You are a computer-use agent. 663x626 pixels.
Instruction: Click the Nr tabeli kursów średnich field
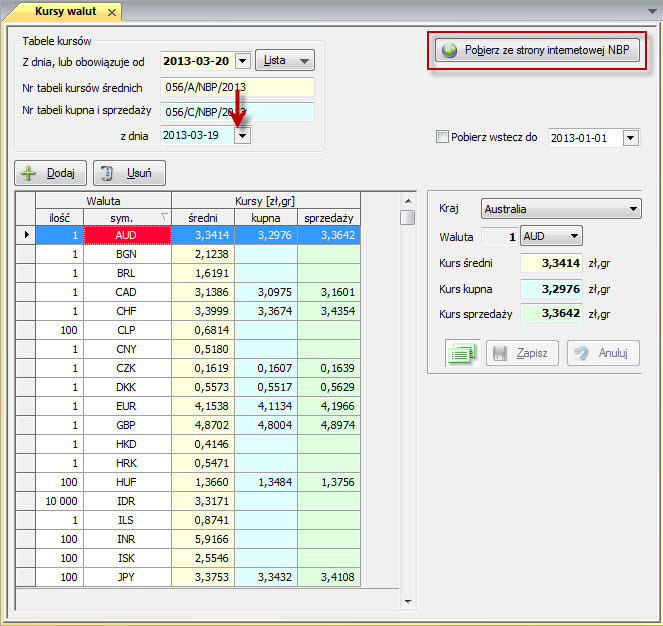tap(237, 87)
